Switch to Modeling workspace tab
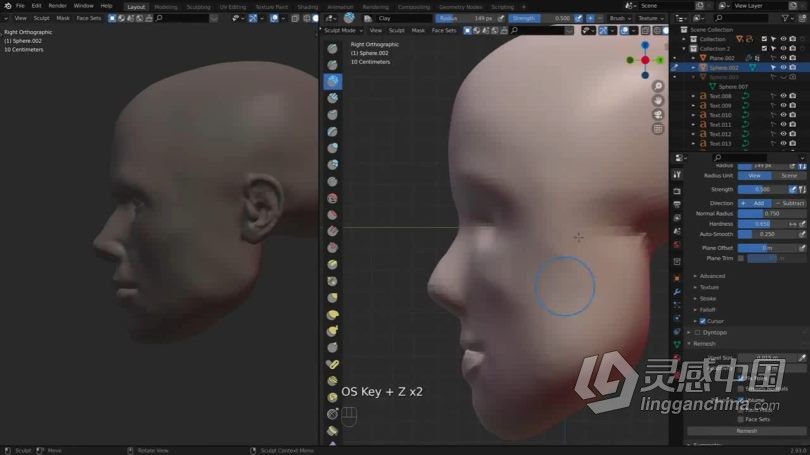810x455 pixels. (166, 7)
